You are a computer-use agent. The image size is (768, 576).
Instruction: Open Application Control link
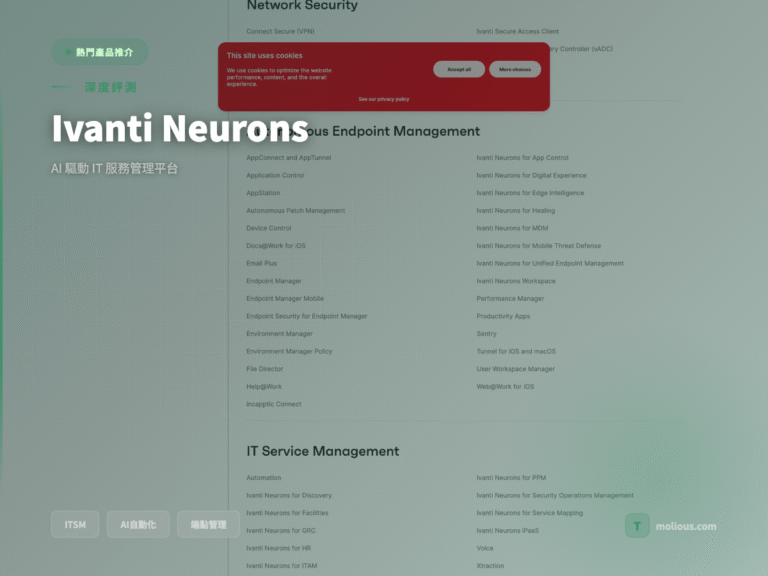[x=275, y=175]
